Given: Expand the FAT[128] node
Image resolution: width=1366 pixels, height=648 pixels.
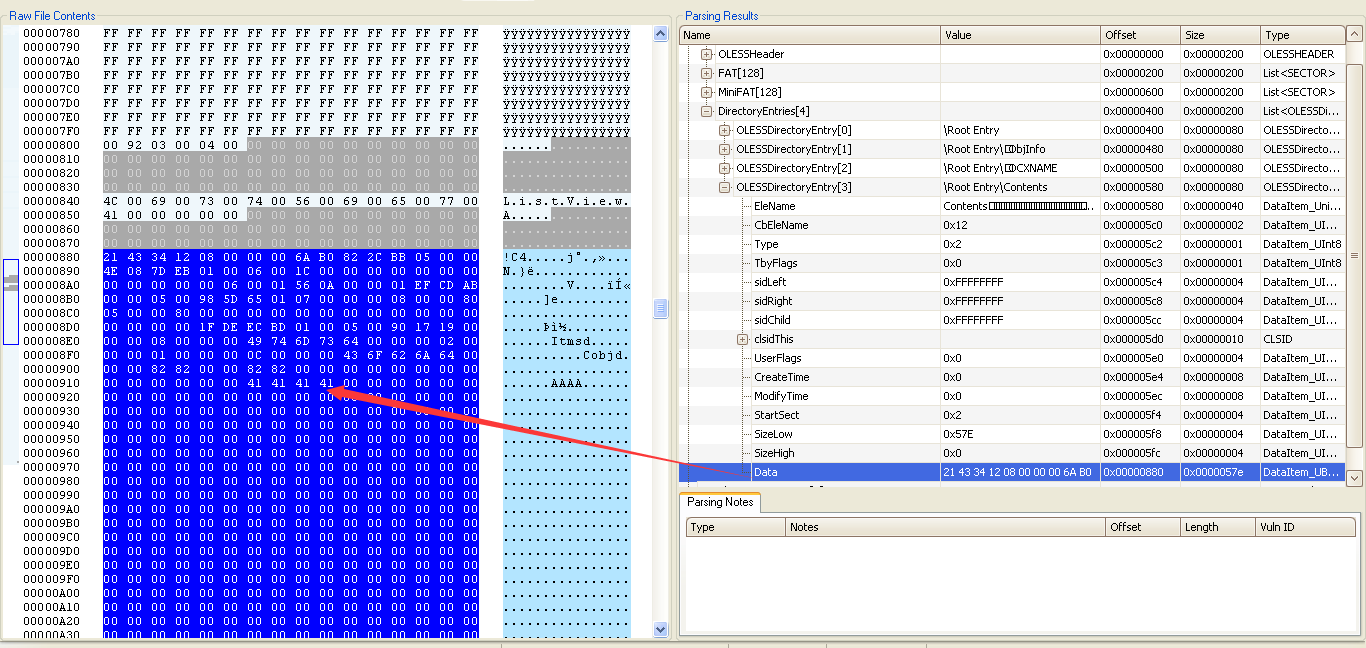Looking at the screenshot, I should pyautogui.click(x=707, y=73).
